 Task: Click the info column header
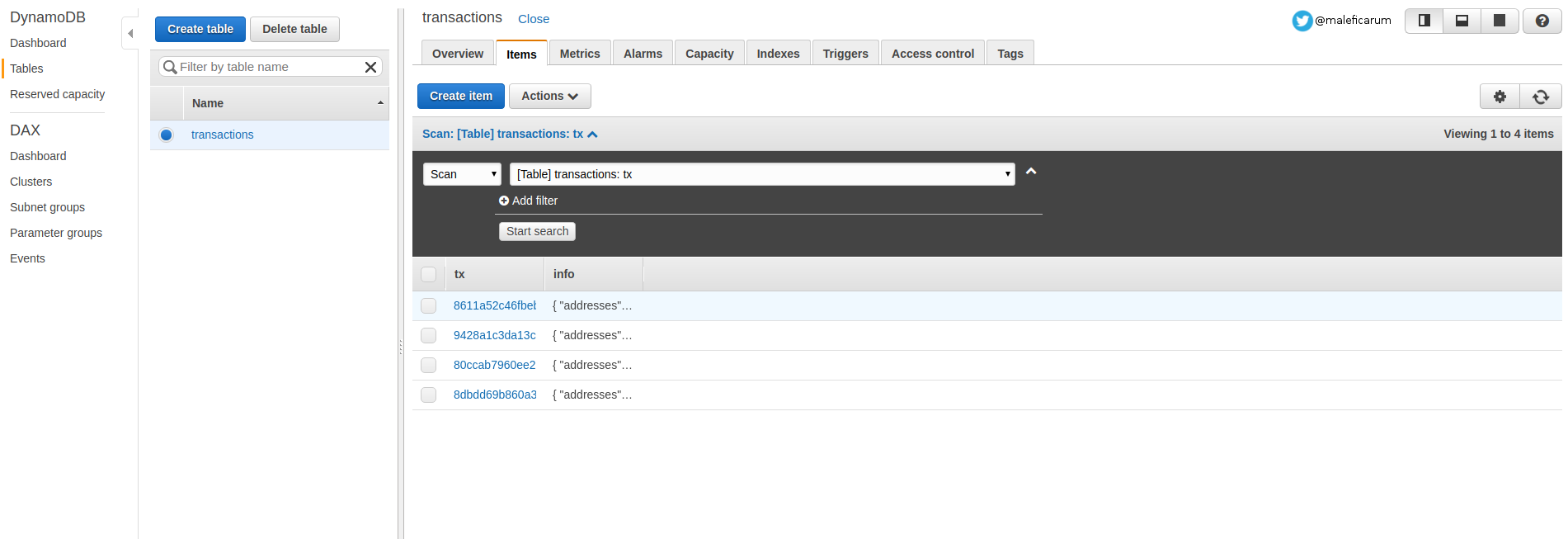594,274
